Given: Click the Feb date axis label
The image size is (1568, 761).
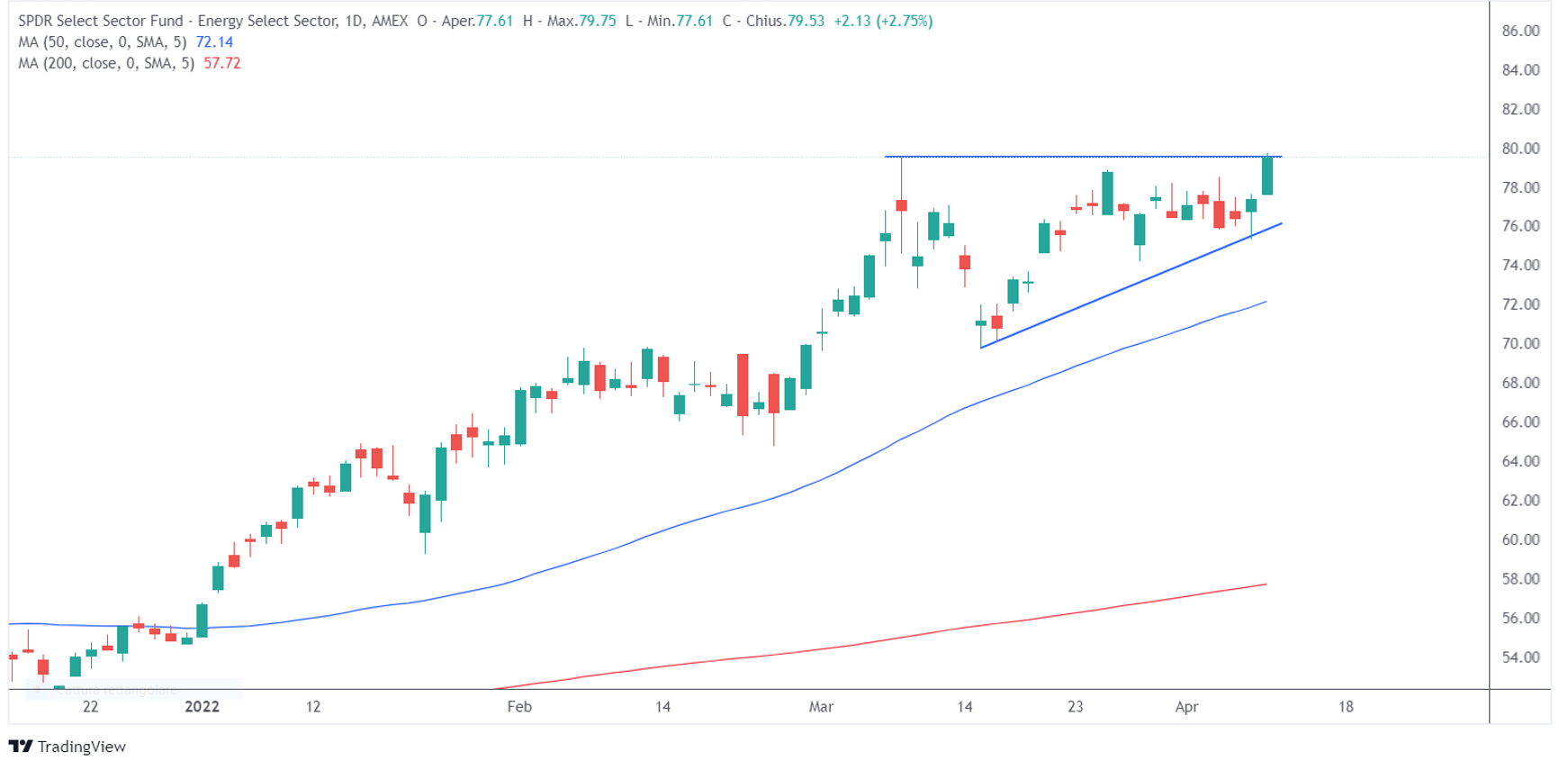Looking at the screenshot, I should (x=519, y=706).
